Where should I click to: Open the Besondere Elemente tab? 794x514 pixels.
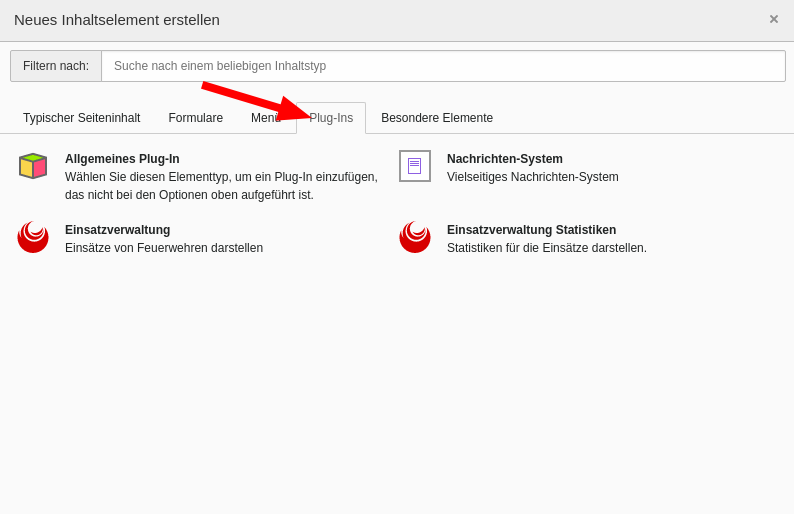point(437,118)
